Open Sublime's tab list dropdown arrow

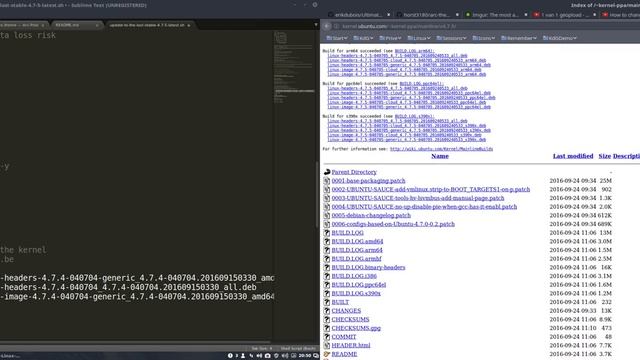point(316,25)
